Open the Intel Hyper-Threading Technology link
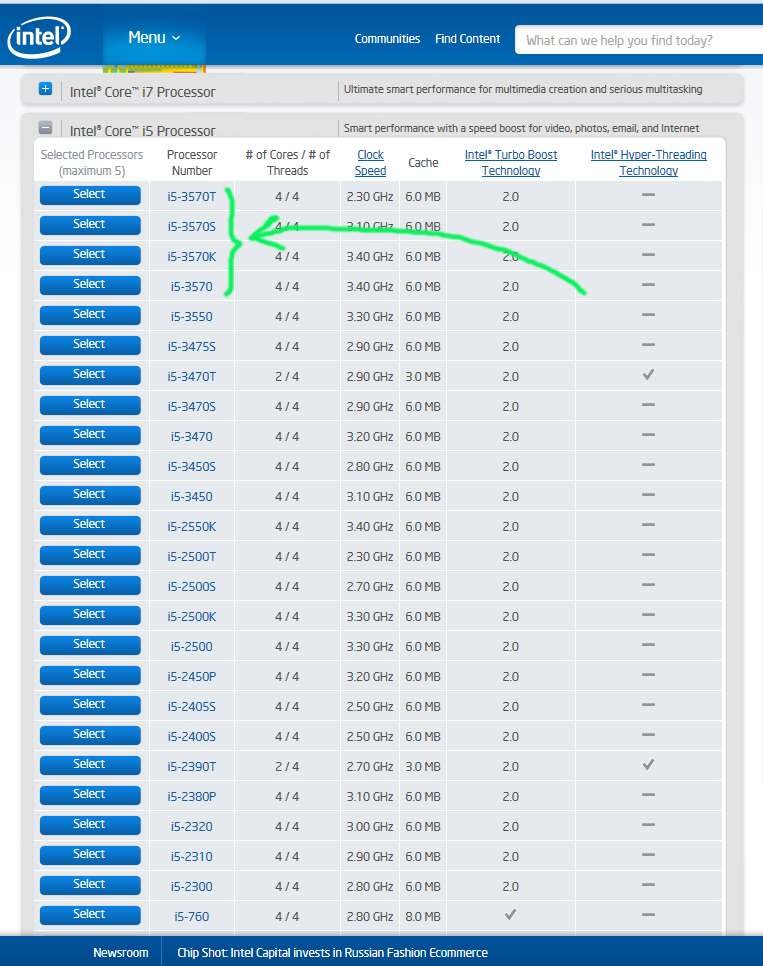This screenshot has width=763, height=966. click(648, 163)
